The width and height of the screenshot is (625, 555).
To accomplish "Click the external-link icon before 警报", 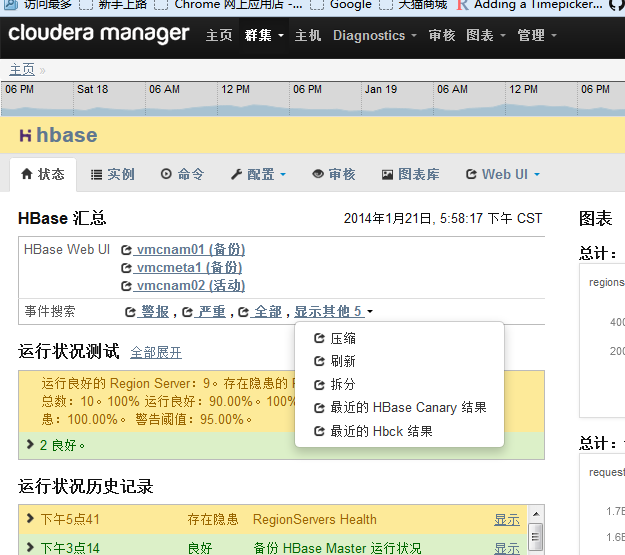I will pos(130,312).
